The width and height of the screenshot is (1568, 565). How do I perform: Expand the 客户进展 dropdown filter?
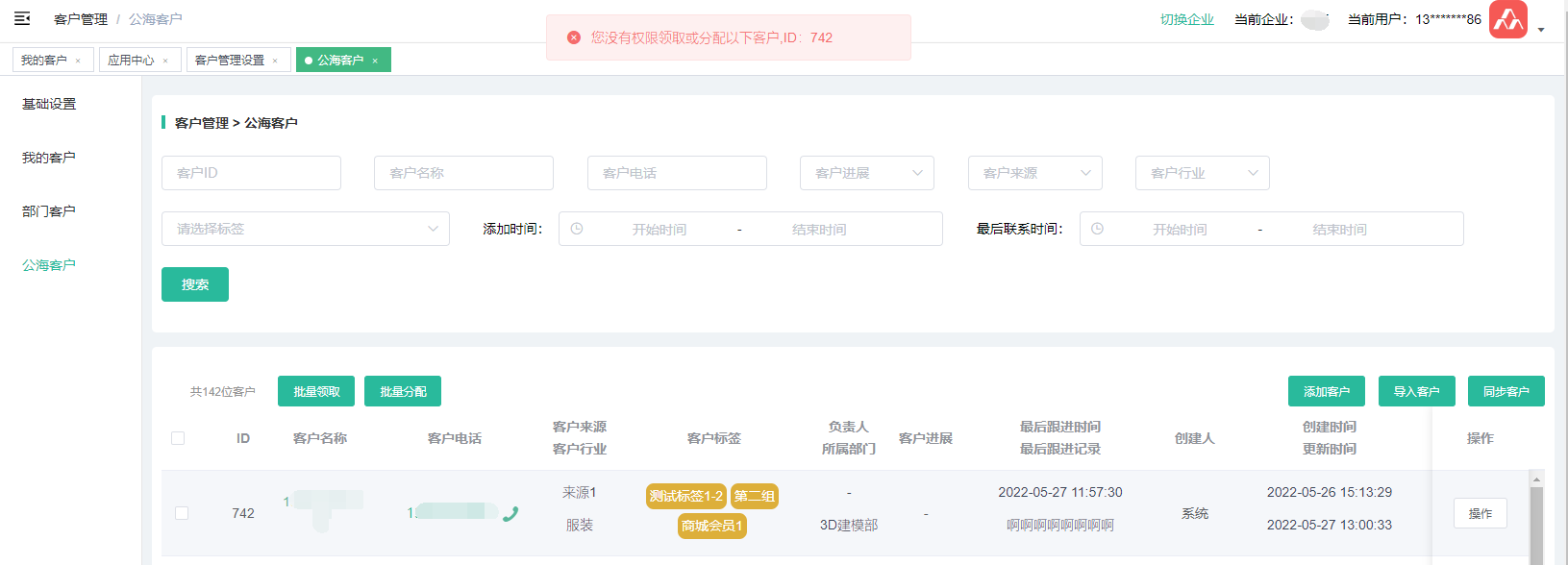tap(866, 173)
